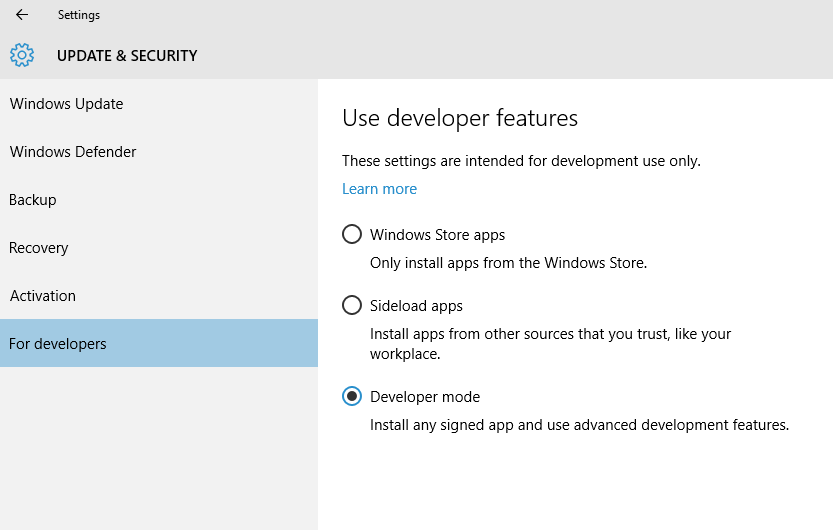Click the 'Install apps from other sources' description

click(550, 344)
